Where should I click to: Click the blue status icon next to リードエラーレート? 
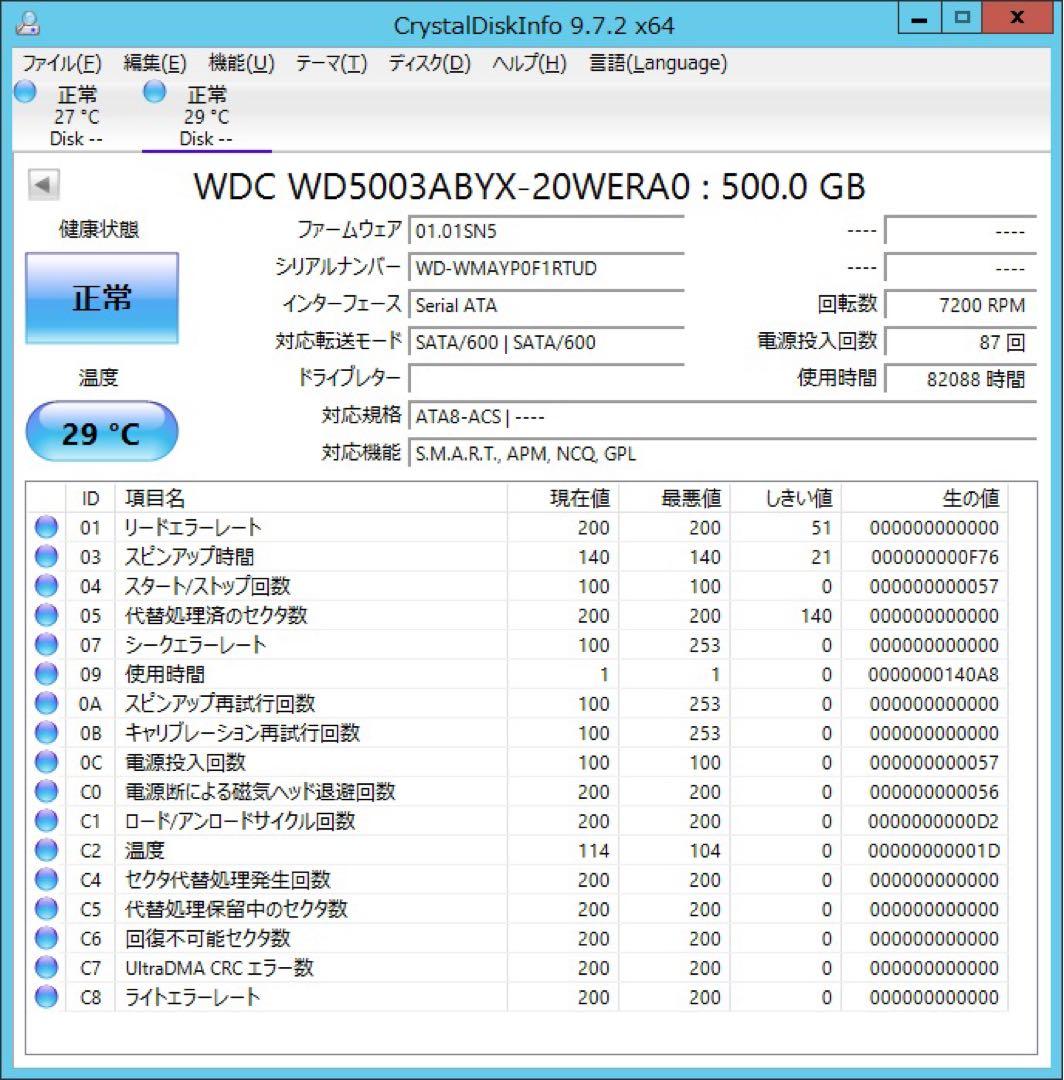(x=46, y=528)
